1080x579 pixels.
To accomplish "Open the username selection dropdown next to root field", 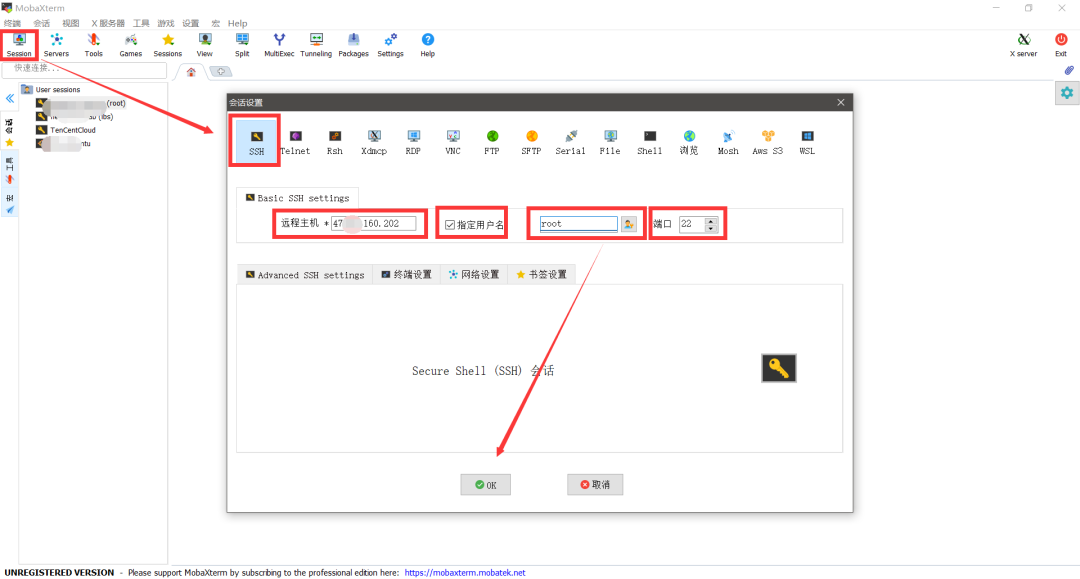I will tap(628, 222).
